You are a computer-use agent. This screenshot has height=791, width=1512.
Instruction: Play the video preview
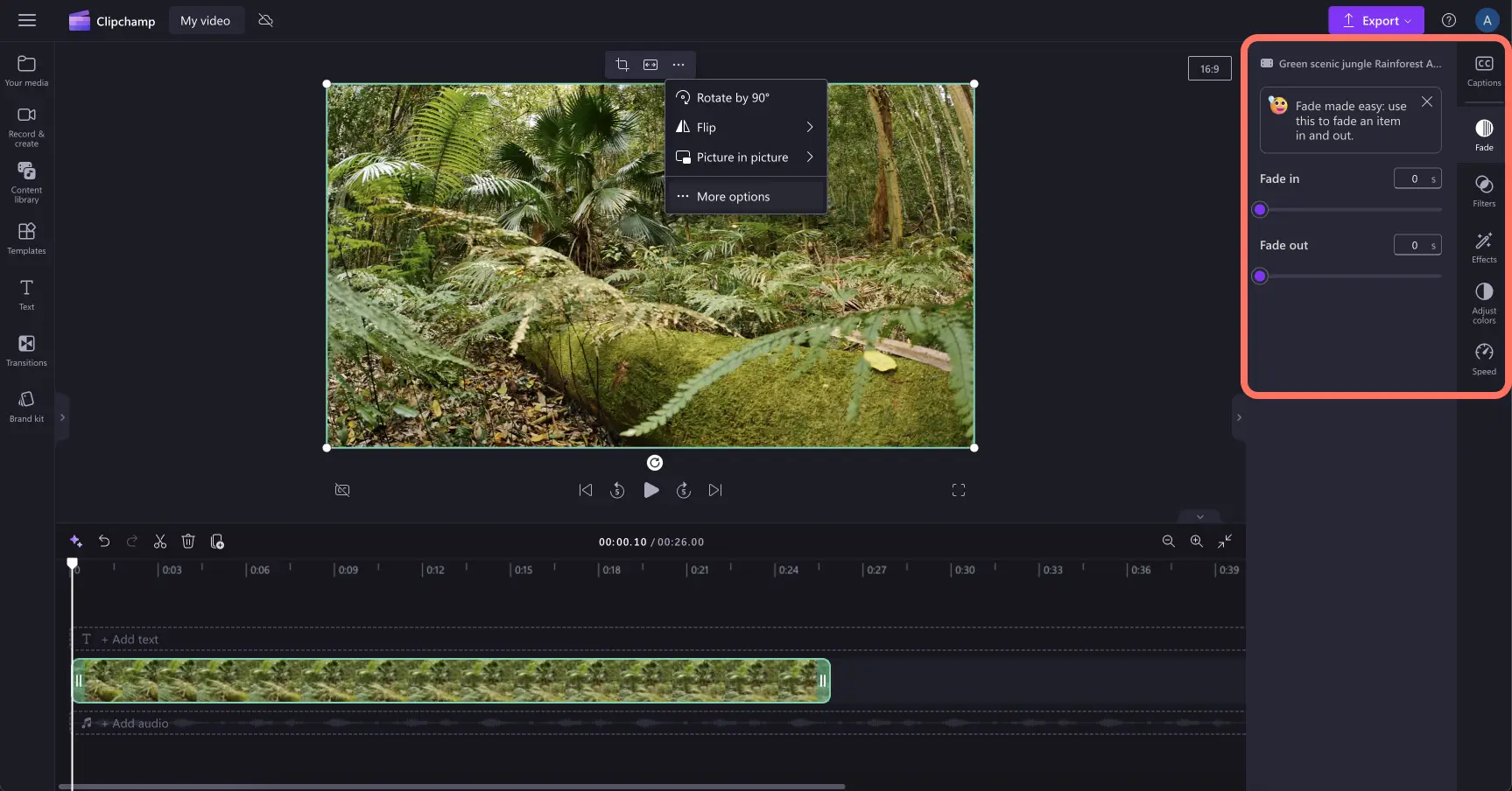[x=651, y=490]
